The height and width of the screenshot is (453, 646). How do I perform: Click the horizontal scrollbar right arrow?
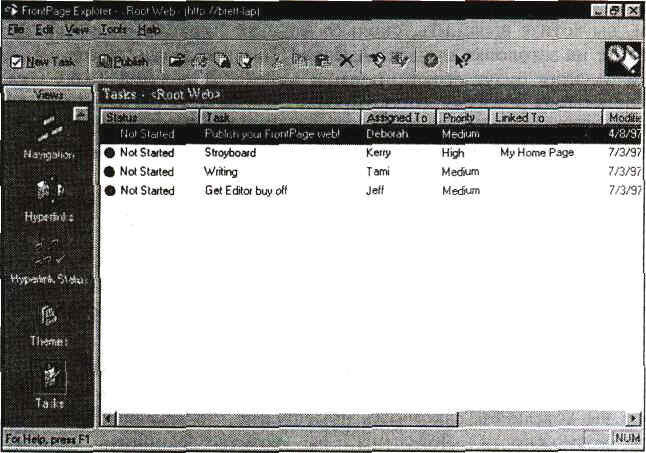[x=634, y=419]
